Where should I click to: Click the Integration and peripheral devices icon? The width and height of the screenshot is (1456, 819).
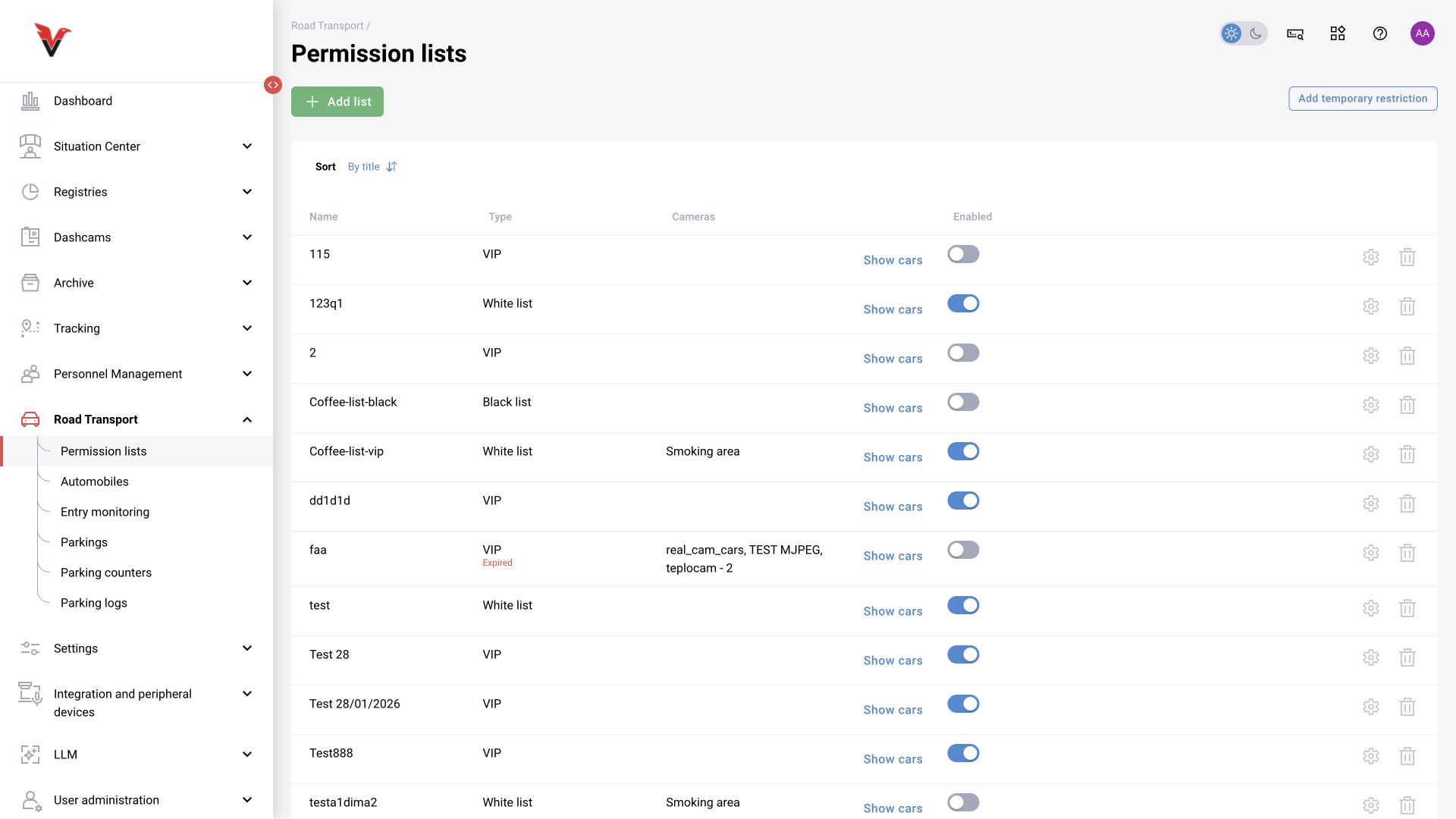click(30, 693)
